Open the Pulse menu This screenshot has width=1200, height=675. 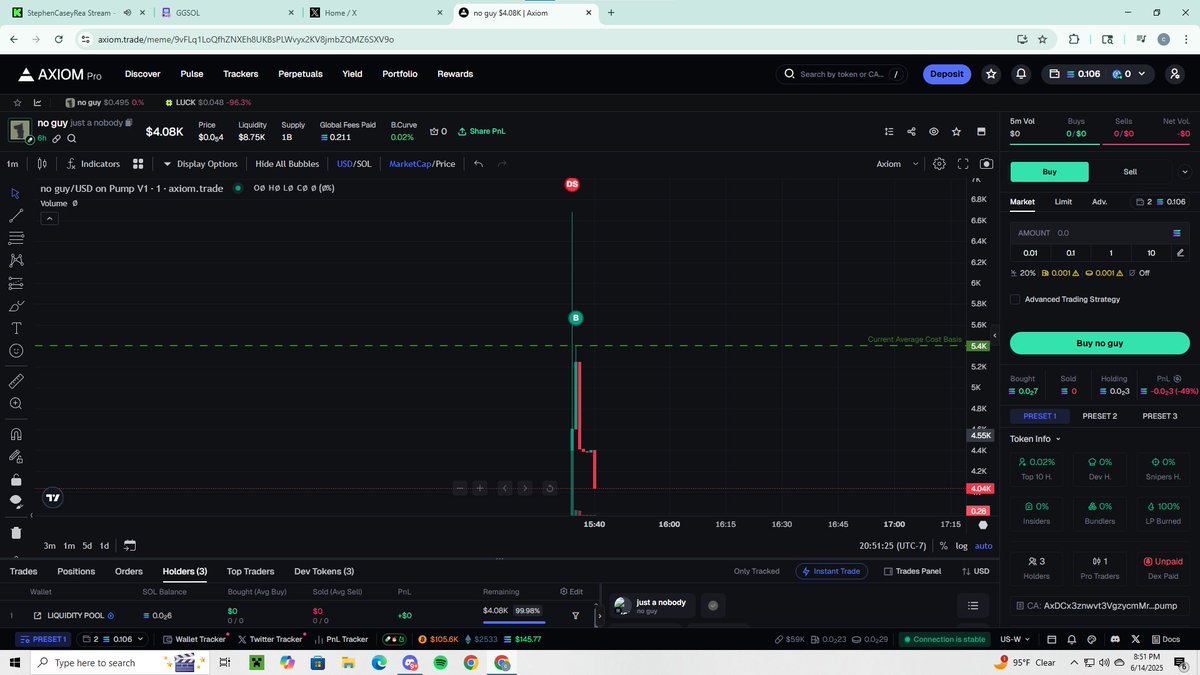pyautogui.click(x=191, y=74)
